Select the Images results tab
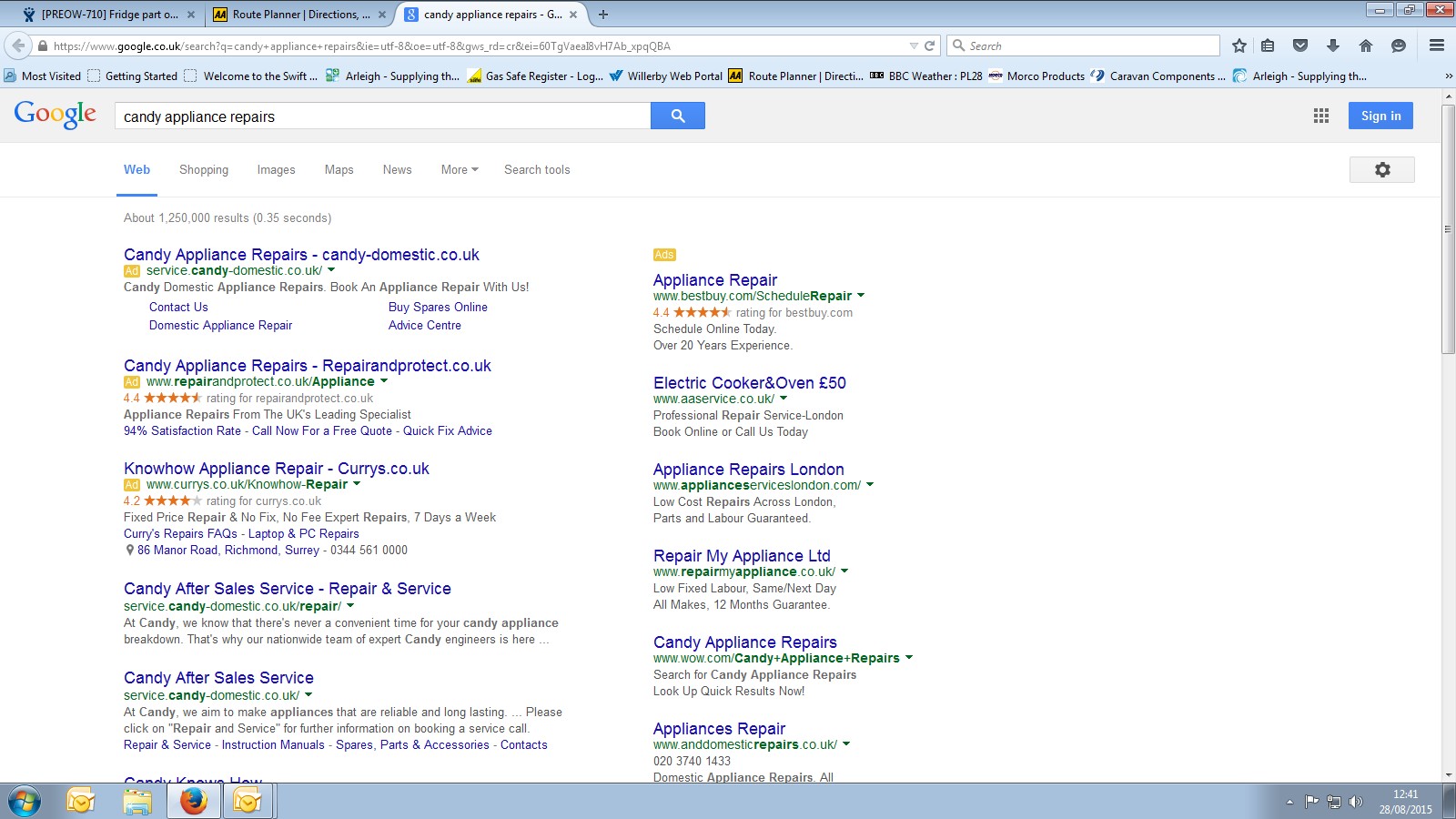 [276, 170]
